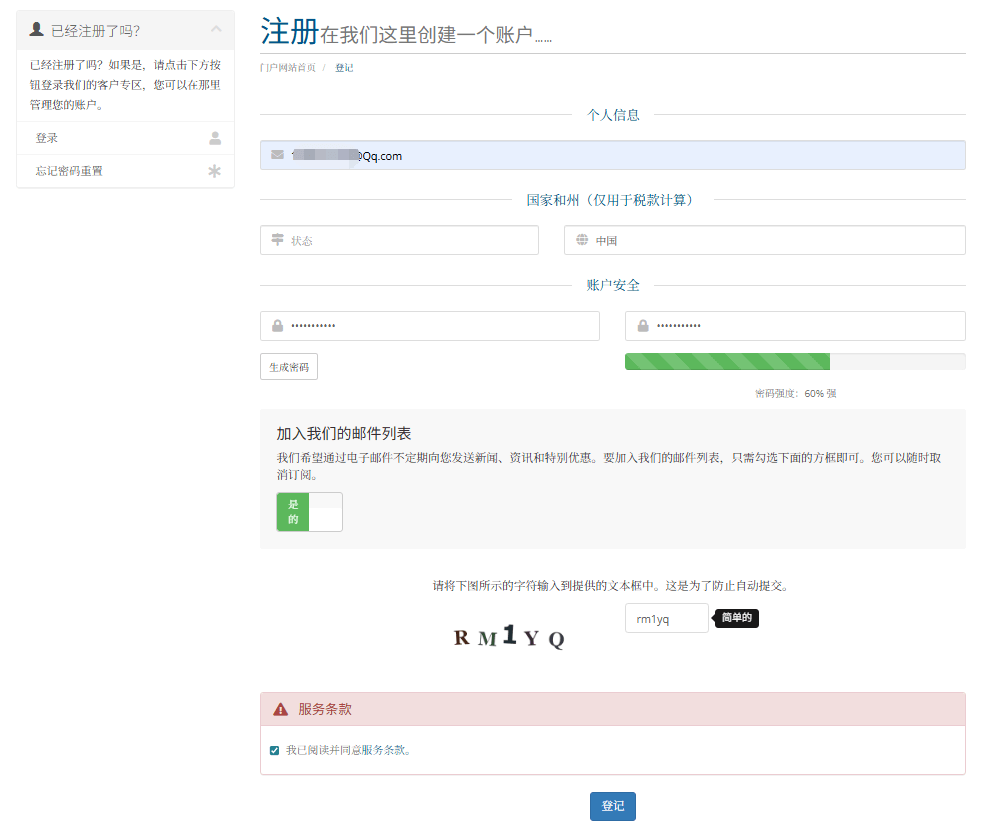1005x823 pixels.
Task: Click the signpost icon in state field
Action: tap(277, 240)
